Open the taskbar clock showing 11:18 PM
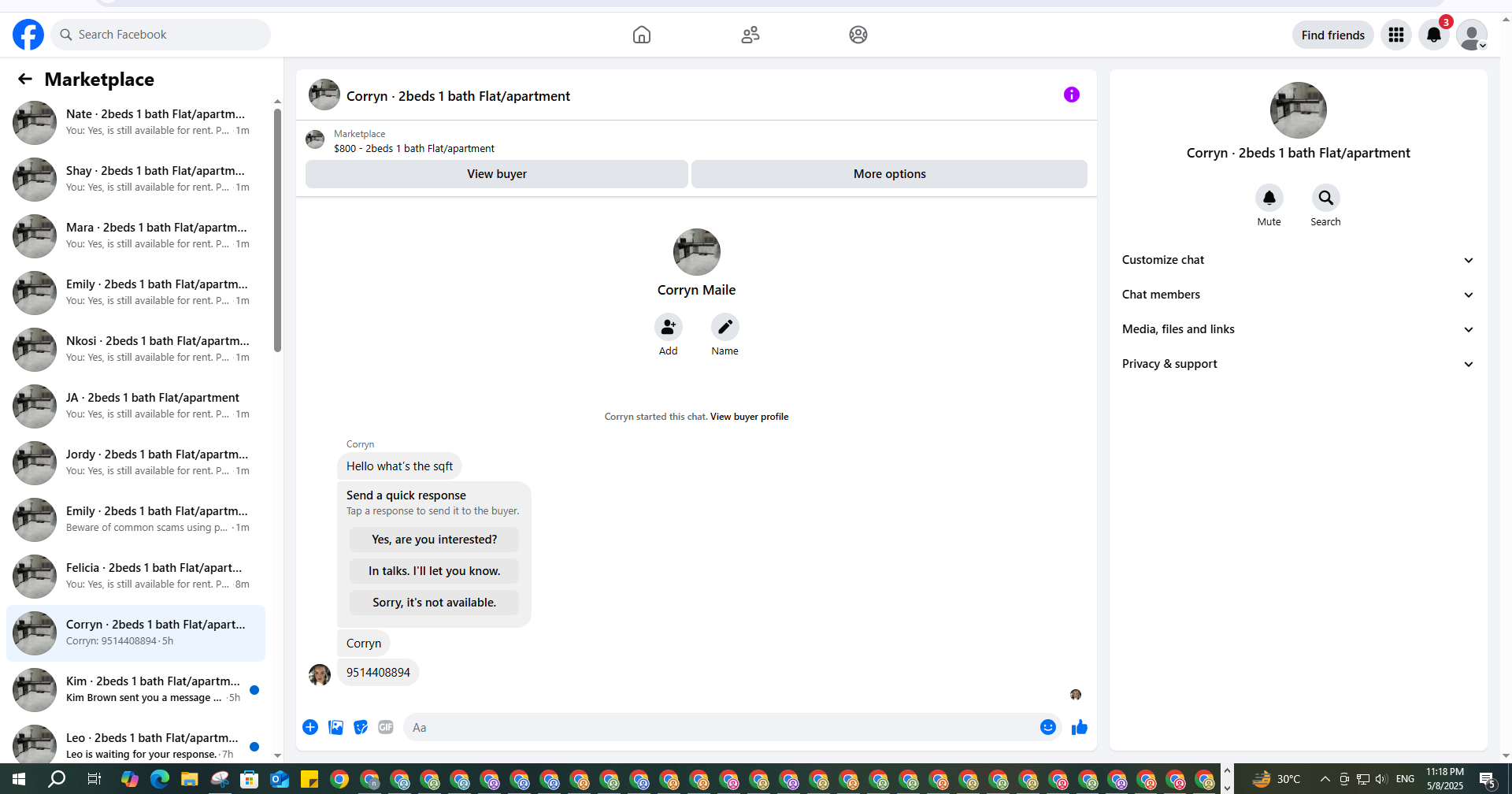 point(1445,779)
